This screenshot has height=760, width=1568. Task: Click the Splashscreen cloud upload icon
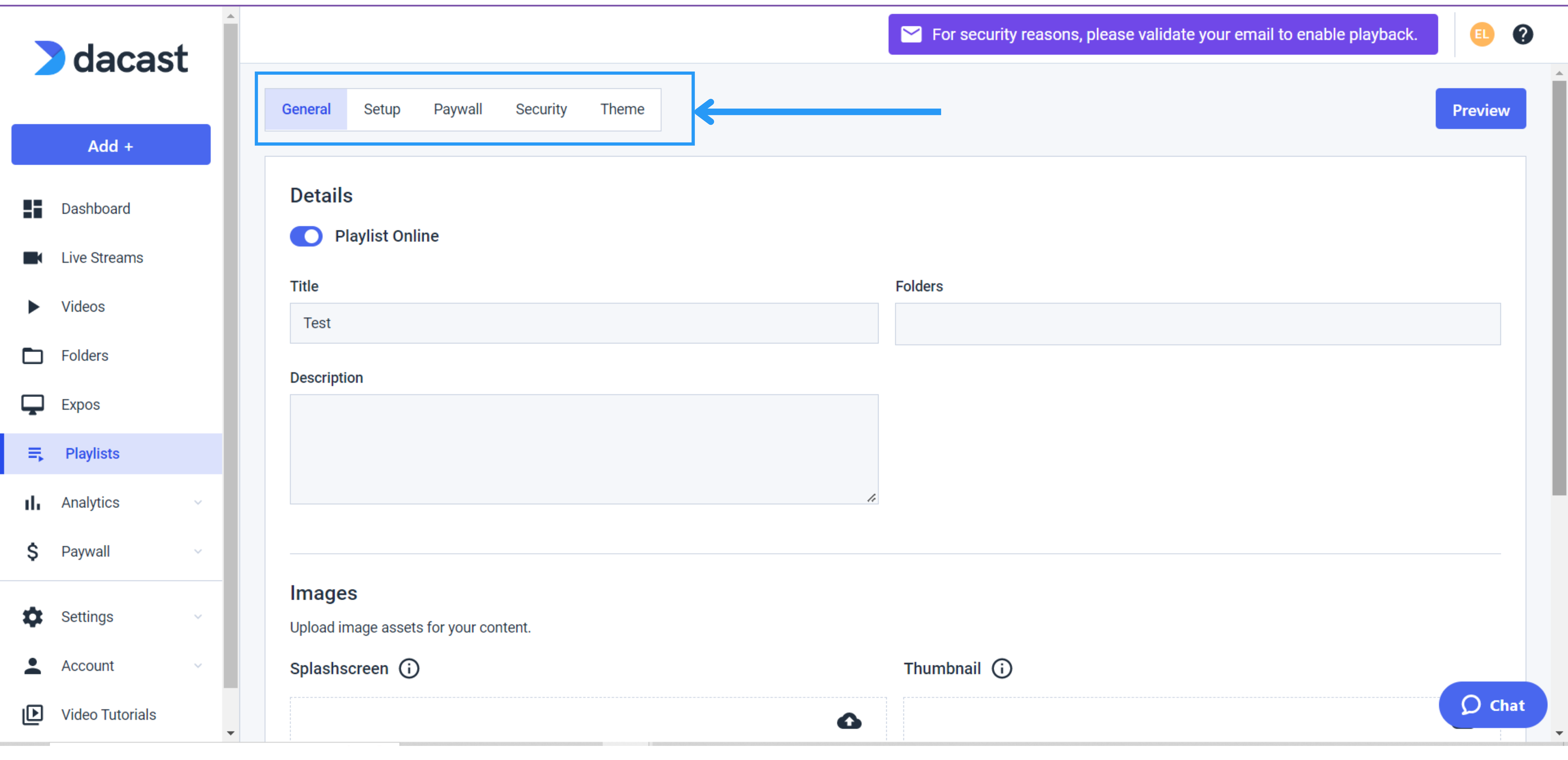click(x=849, y=721)
